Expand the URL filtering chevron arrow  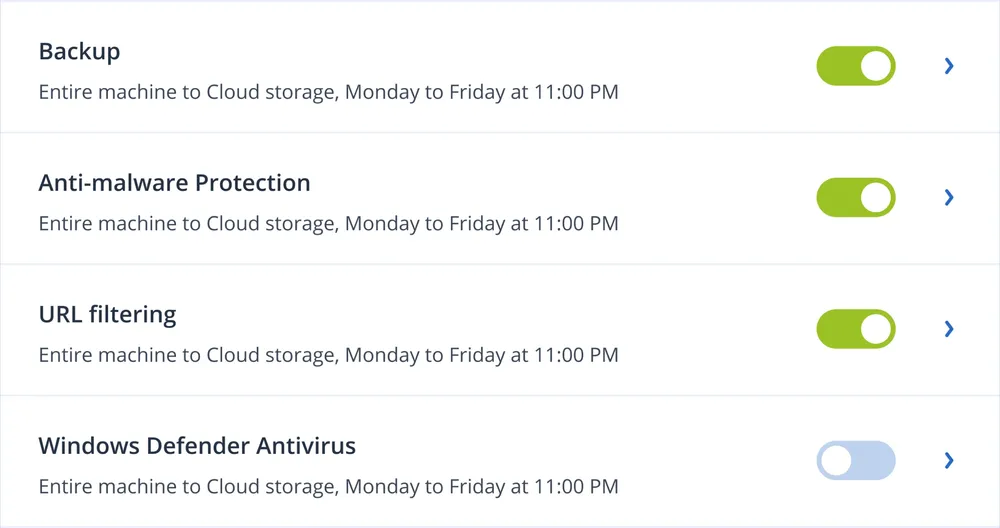click(x=949, y=329)
